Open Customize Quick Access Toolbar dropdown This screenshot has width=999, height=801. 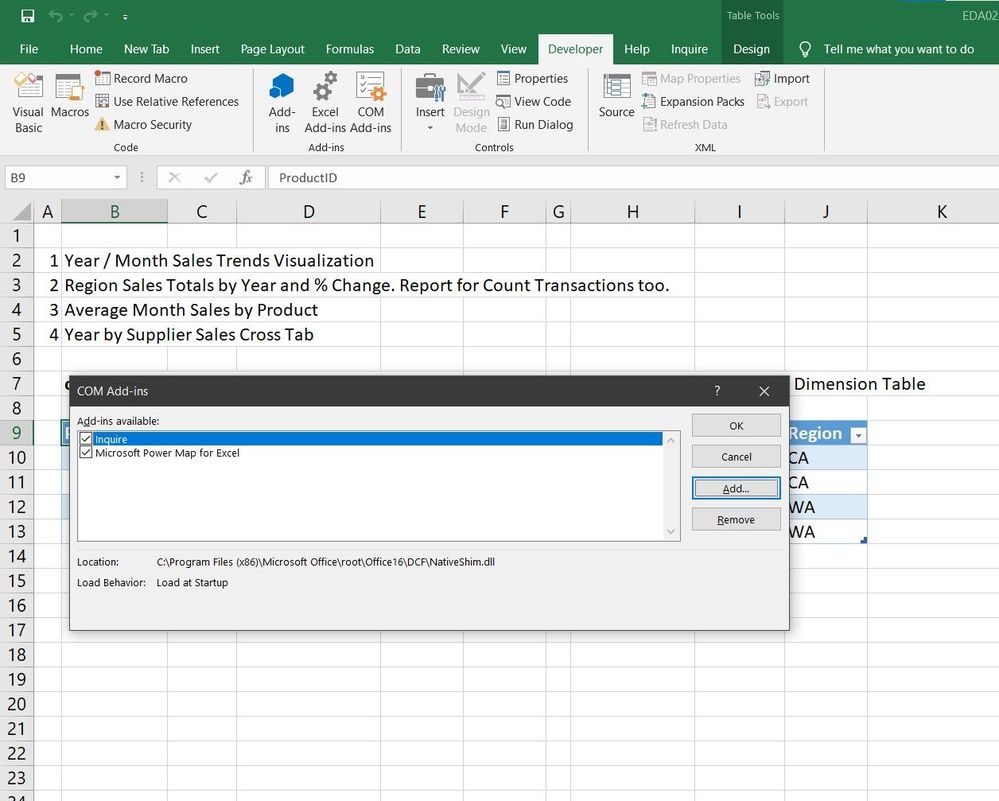point(125,17)
